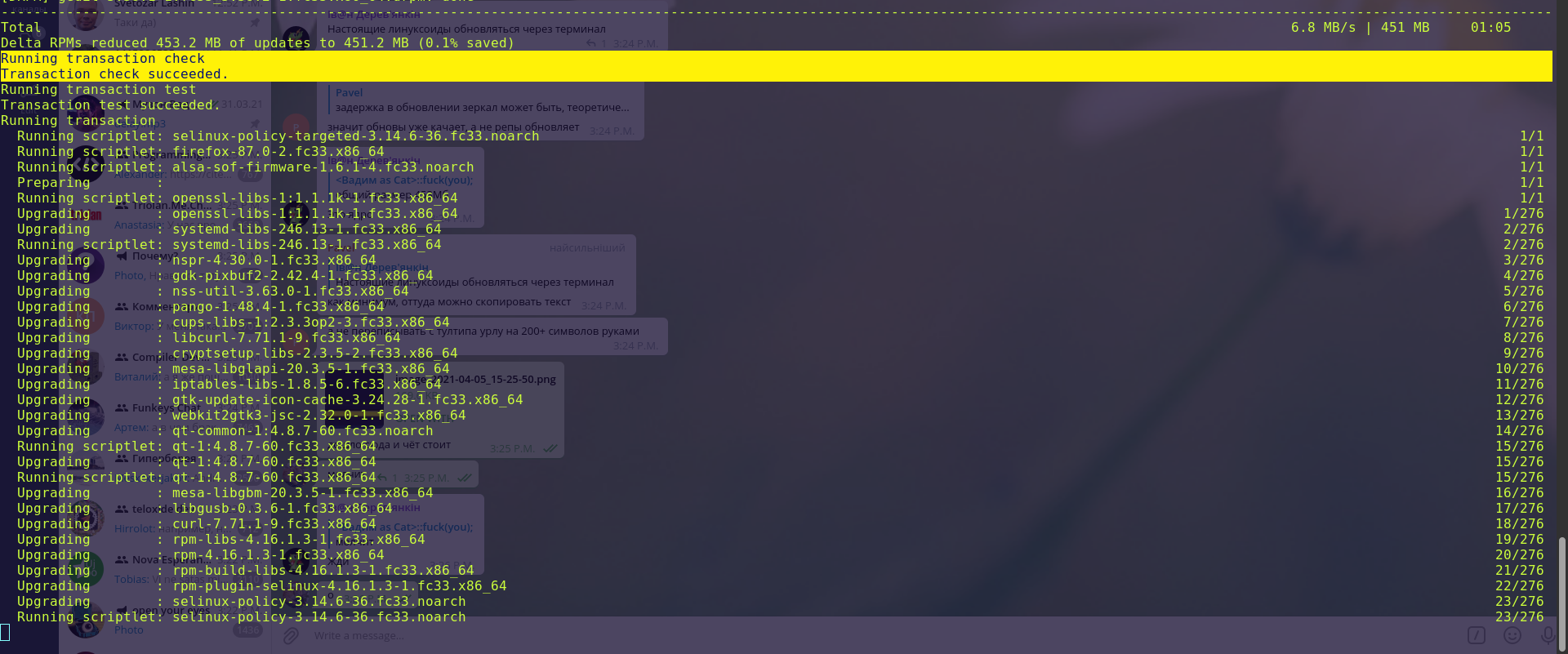The width and height of the screenshot is (1568, 654).
Task: Click the 'mesa-libglapi-20.3.5-1.fc33.x86_64' package name
Action: (311, 369)
